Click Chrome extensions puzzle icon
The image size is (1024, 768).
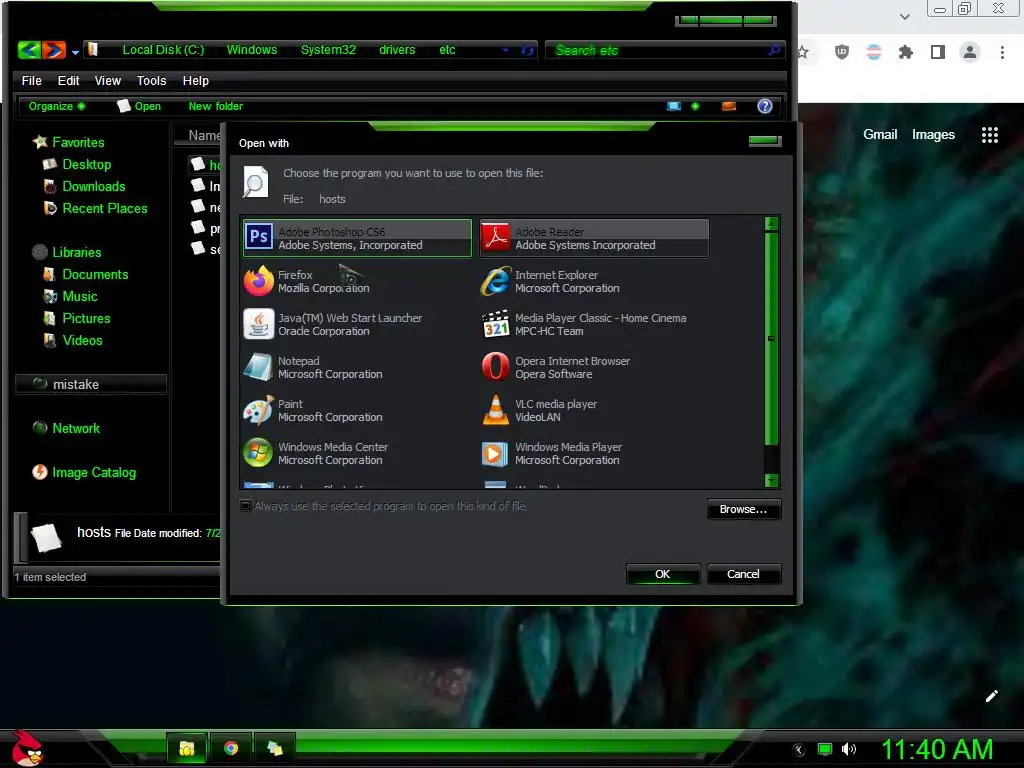pyautogui.click(x=905, y=52)
